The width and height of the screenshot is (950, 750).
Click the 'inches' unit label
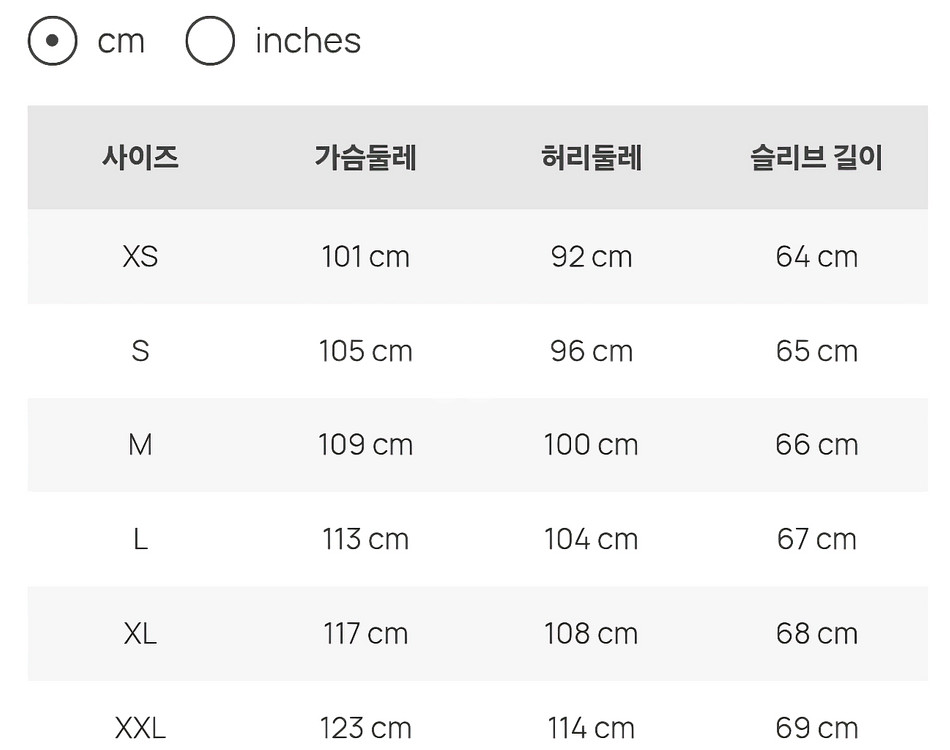[x=307, y=41]
